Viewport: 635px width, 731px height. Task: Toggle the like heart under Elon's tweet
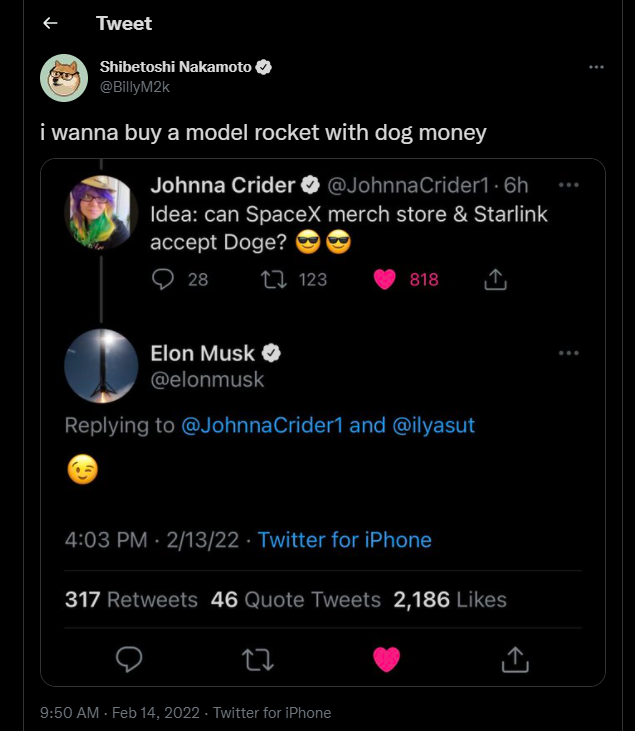tap(386, 659)
